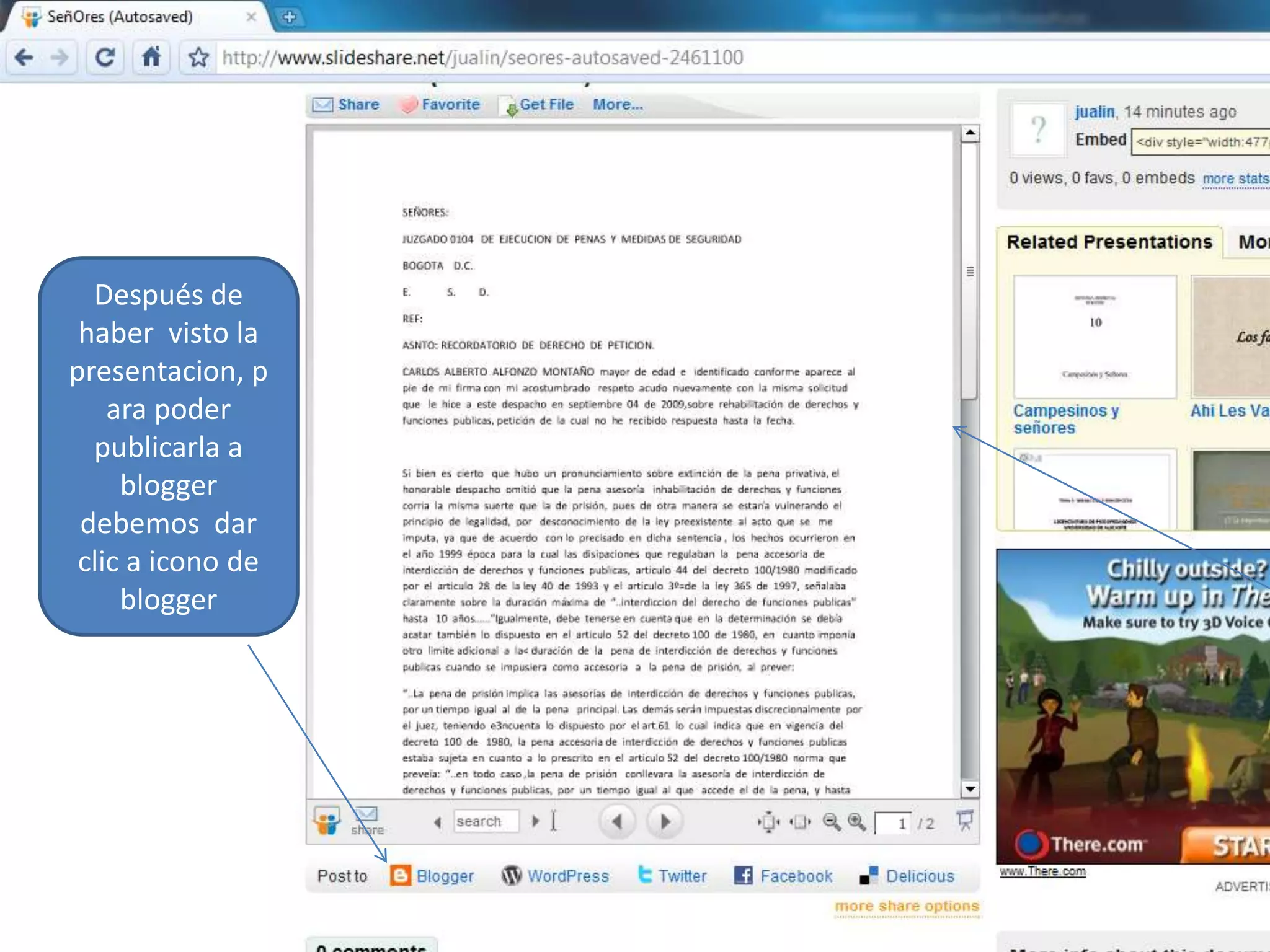This screenshot has height=952, width=1270.
Task: Bookmark page with the star icon
Action: coord(198,58)
